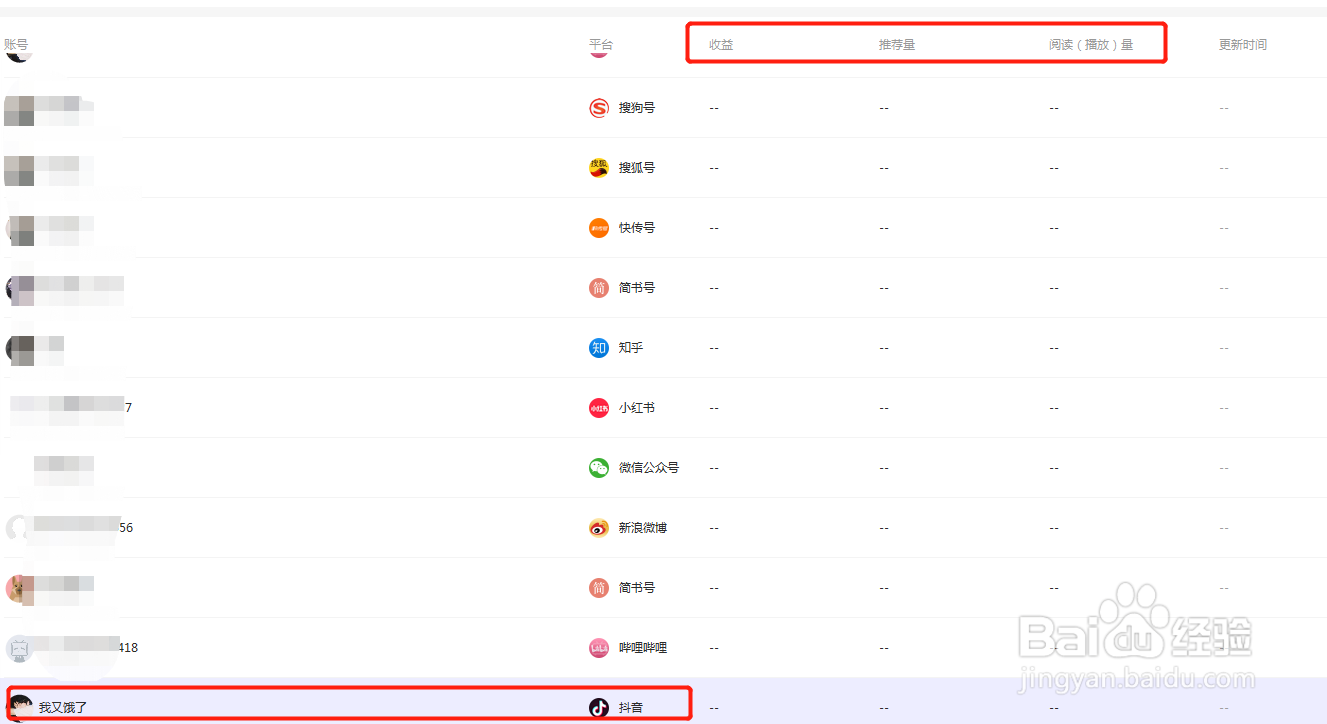1327x724 pixels.
Task: Select the red 小红书 icon
Action: tap(598, 408)
